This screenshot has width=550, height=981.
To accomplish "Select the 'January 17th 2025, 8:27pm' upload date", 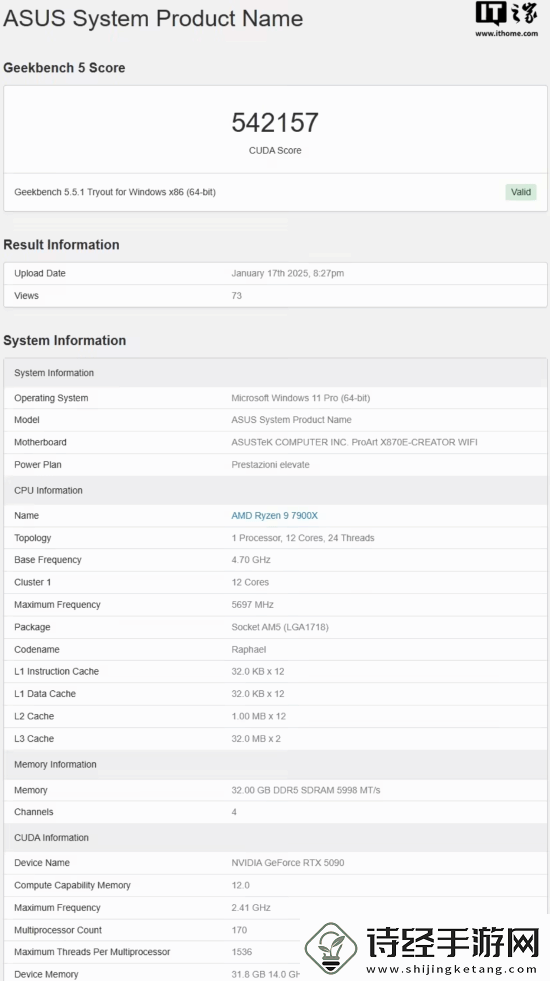I will tap(288, 273).
